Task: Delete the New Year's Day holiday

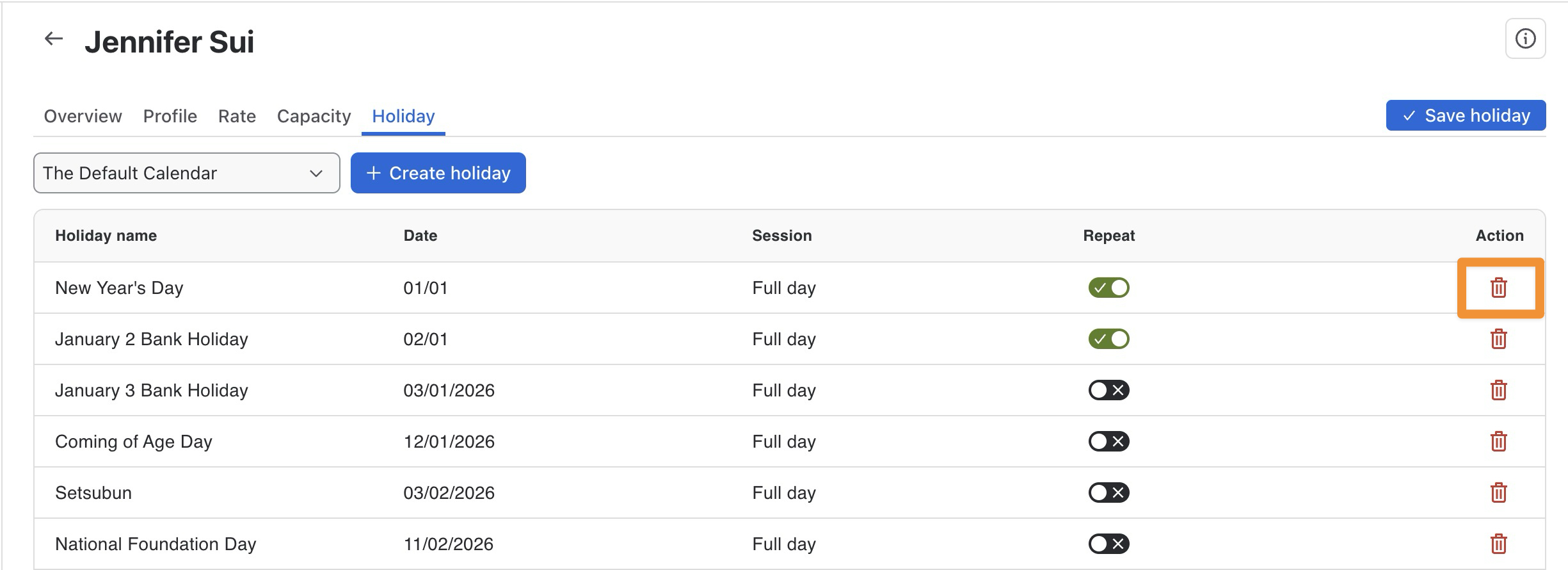Action: tap(1498, 288)
